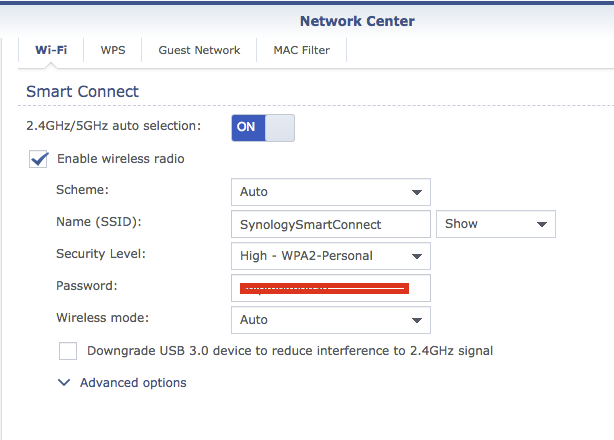The width and height of the screenshot is (614, 440).
Task: Switch to the Wi-Fi tab
Action: [x=51, y=50]
